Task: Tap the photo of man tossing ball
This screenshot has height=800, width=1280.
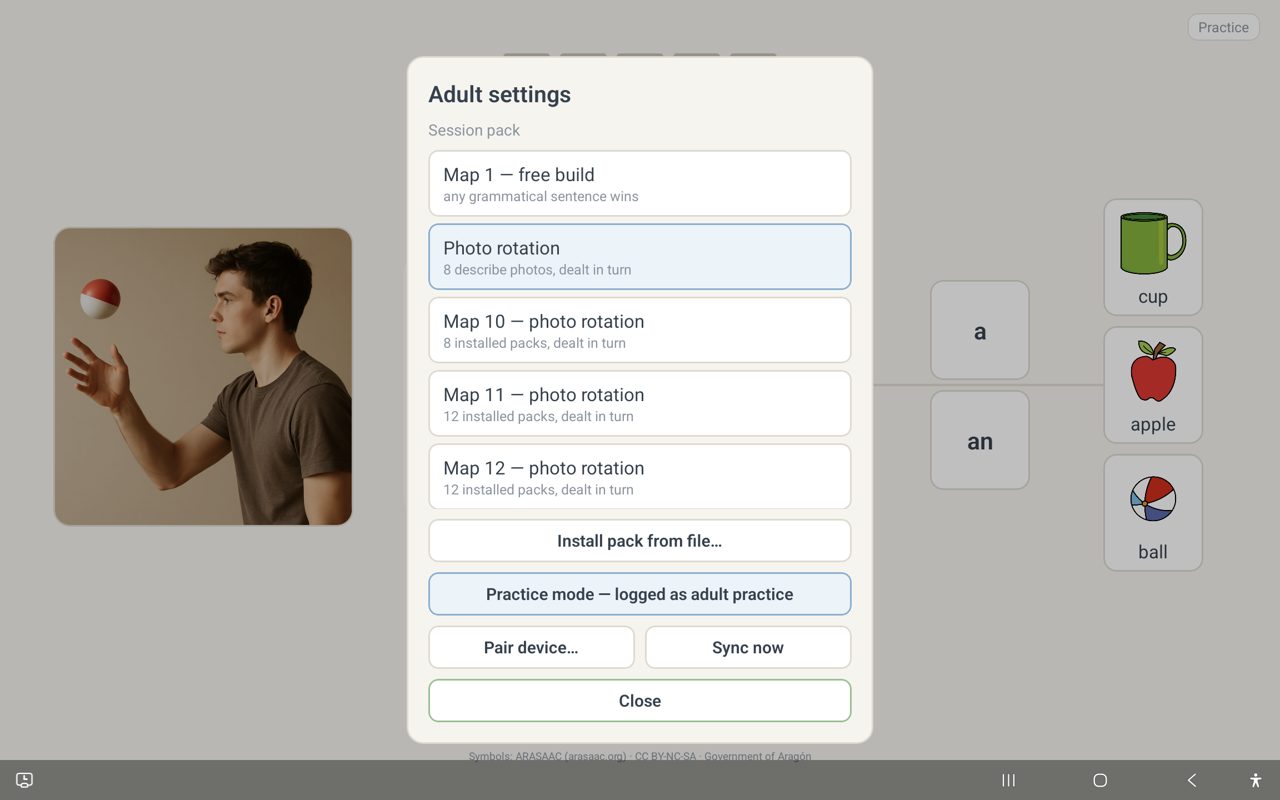Action: (x=203, y=376)
